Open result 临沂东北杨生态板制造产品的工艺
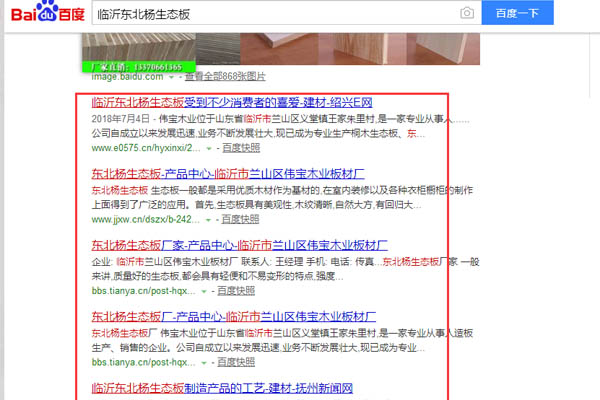 [x=222, y=388]
